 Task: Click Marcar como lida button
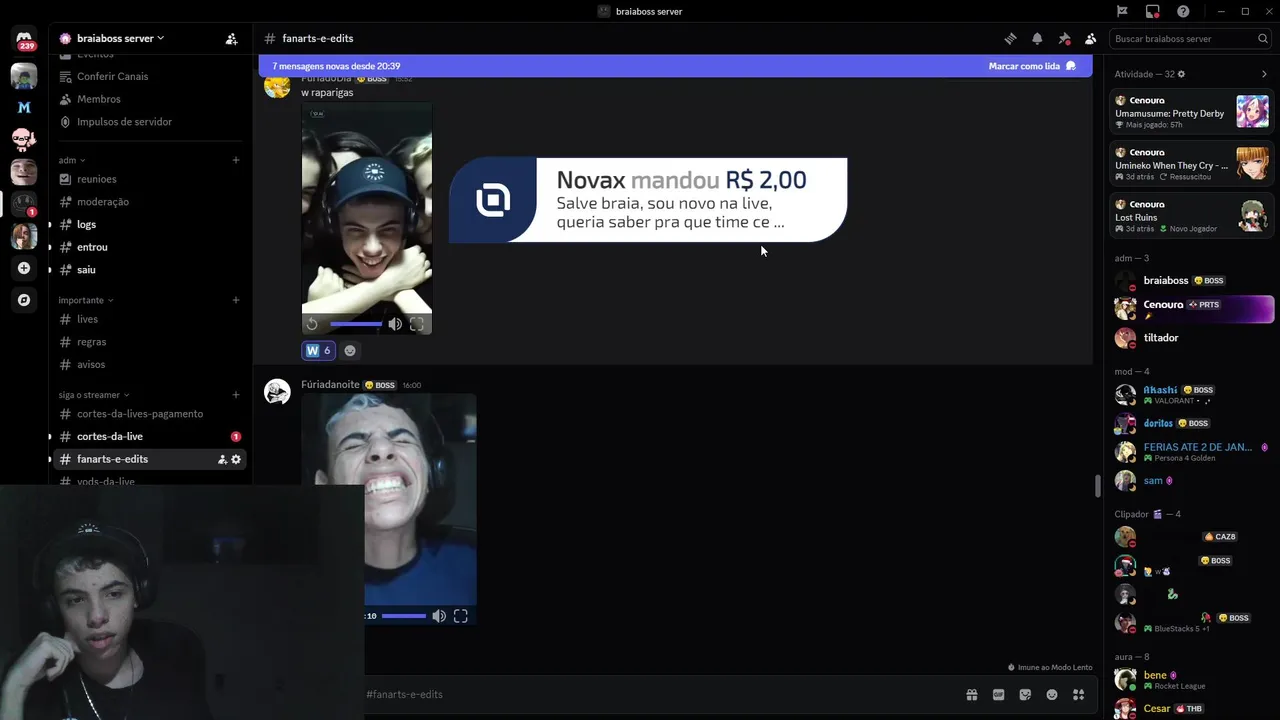tap(1032, 66)
